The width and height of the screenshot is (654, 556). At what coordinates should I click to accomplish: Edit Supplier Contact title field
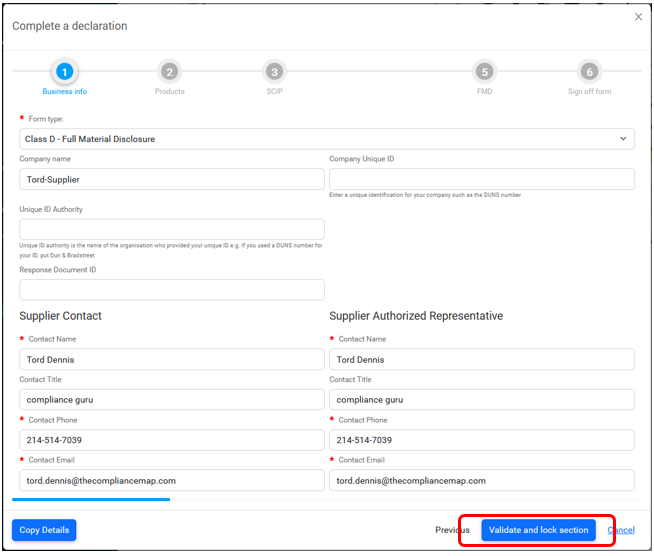pos(172,400)
